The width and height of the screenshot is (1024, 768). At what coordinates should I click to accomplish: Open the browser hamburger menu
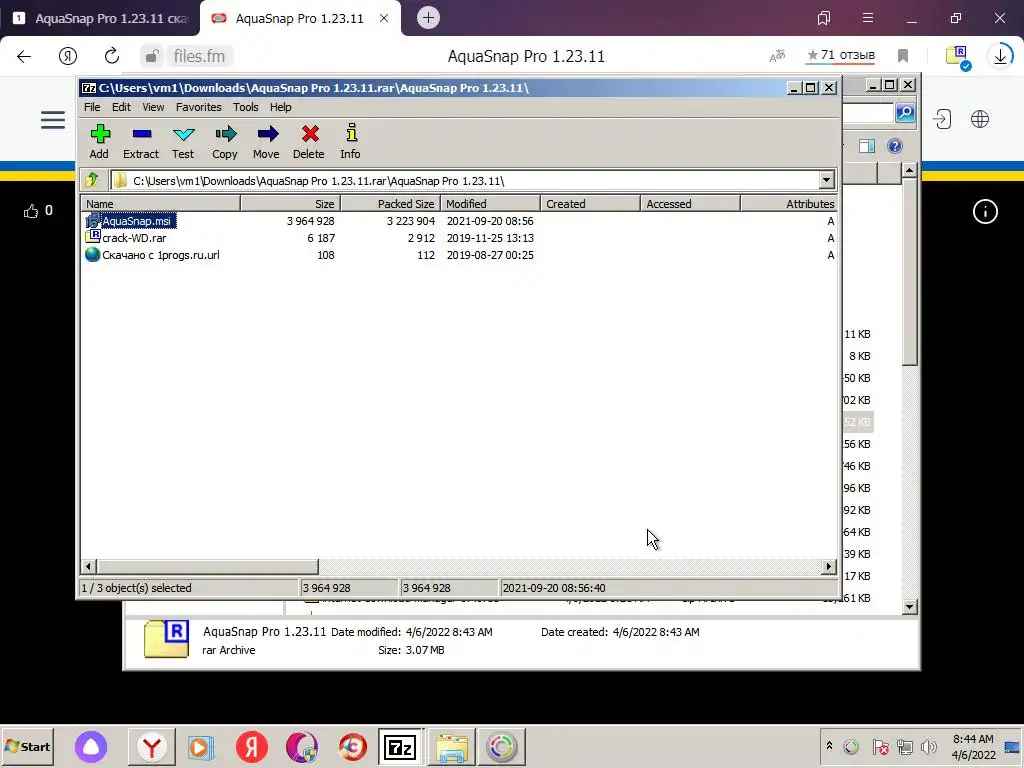click(868, 18)
